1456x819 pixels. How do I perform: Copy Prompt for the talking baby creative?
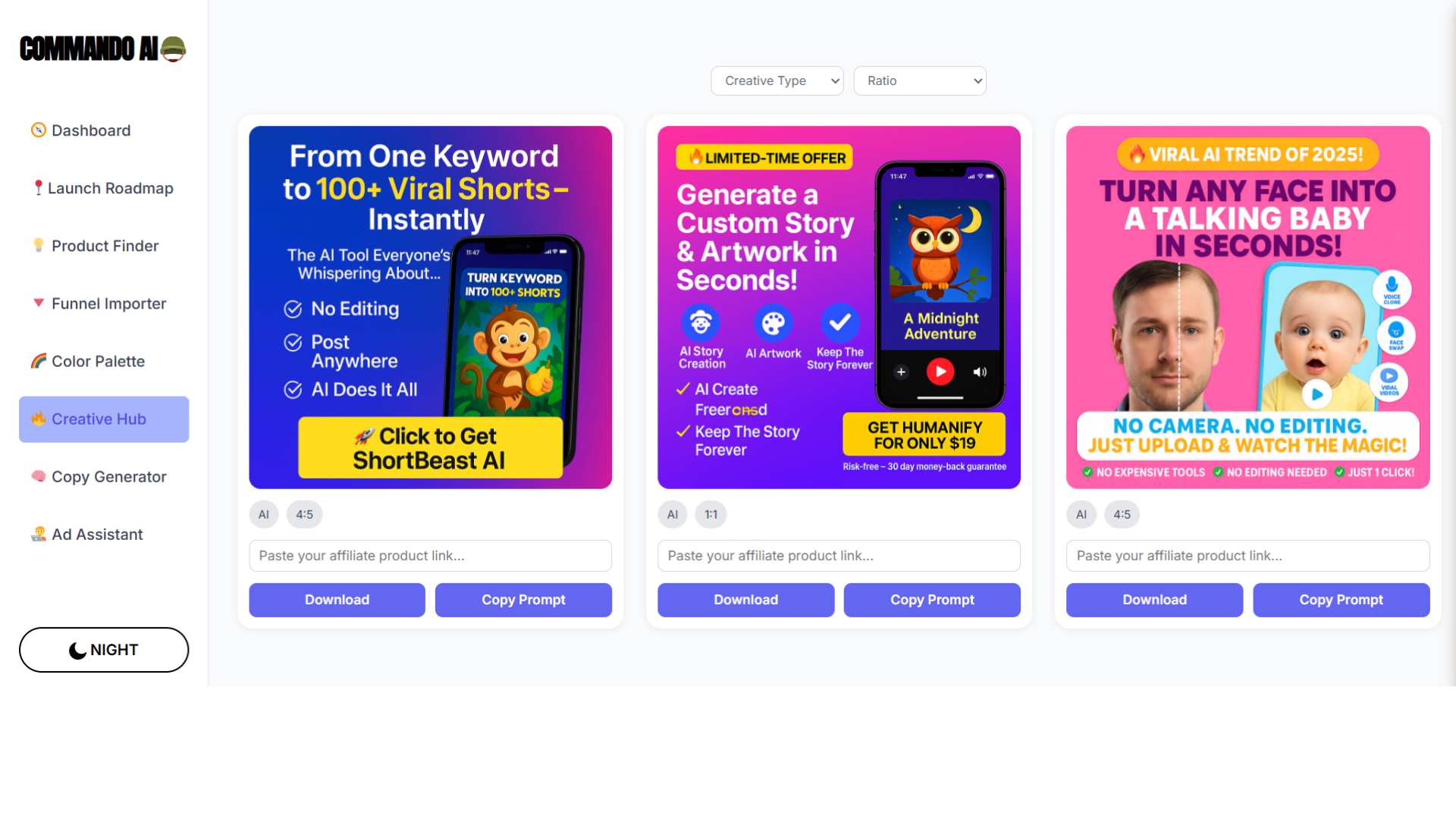(1341, 600)
